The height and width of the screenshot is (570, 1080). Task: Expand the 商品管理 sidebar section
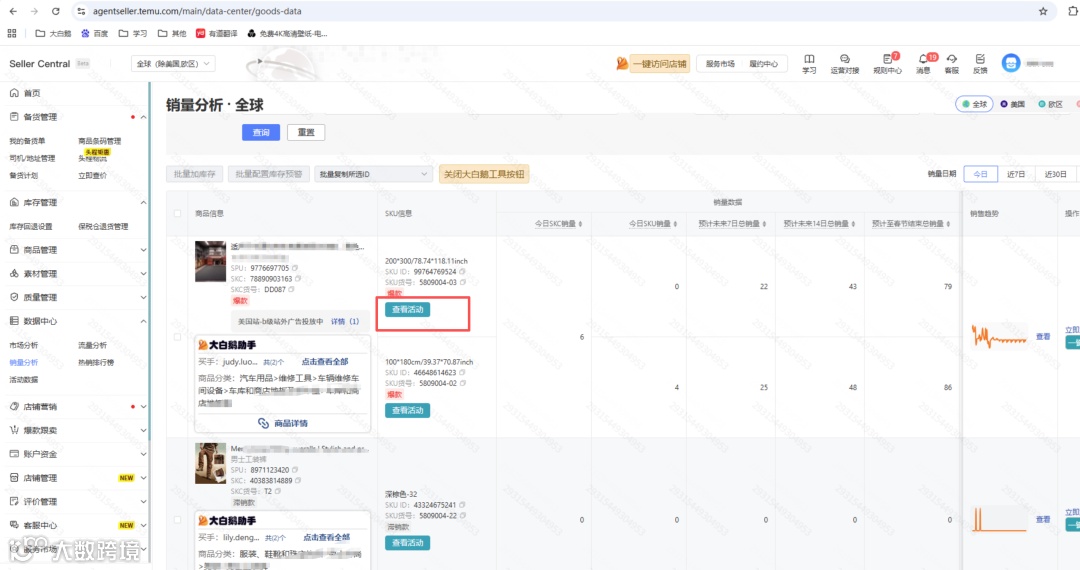[143, 250]
